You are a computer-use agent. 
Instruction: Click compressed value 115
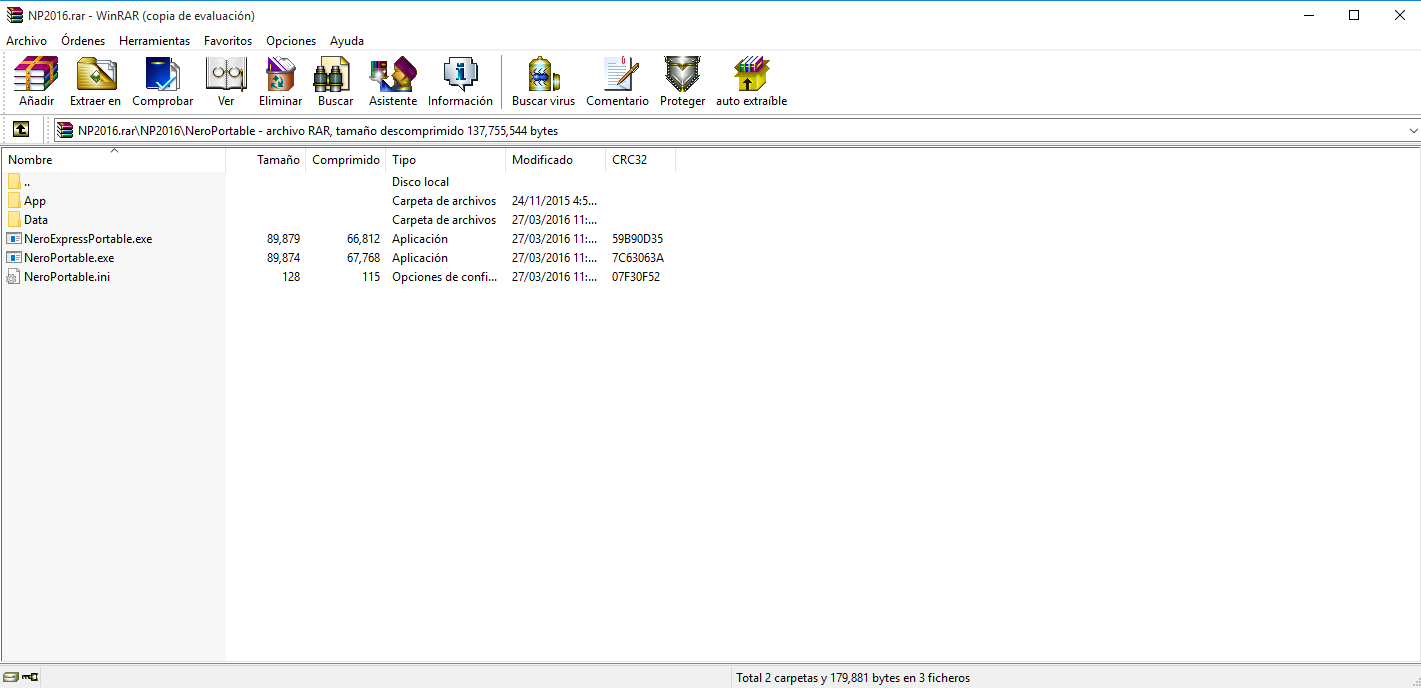coord(371,277)
